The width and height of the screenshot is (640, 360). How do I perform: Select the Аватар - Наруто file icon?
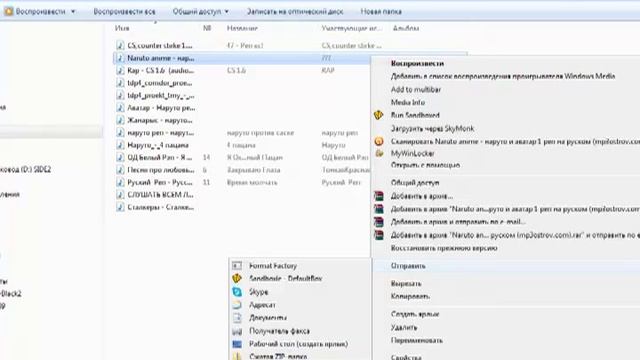[x=120, y=108]
